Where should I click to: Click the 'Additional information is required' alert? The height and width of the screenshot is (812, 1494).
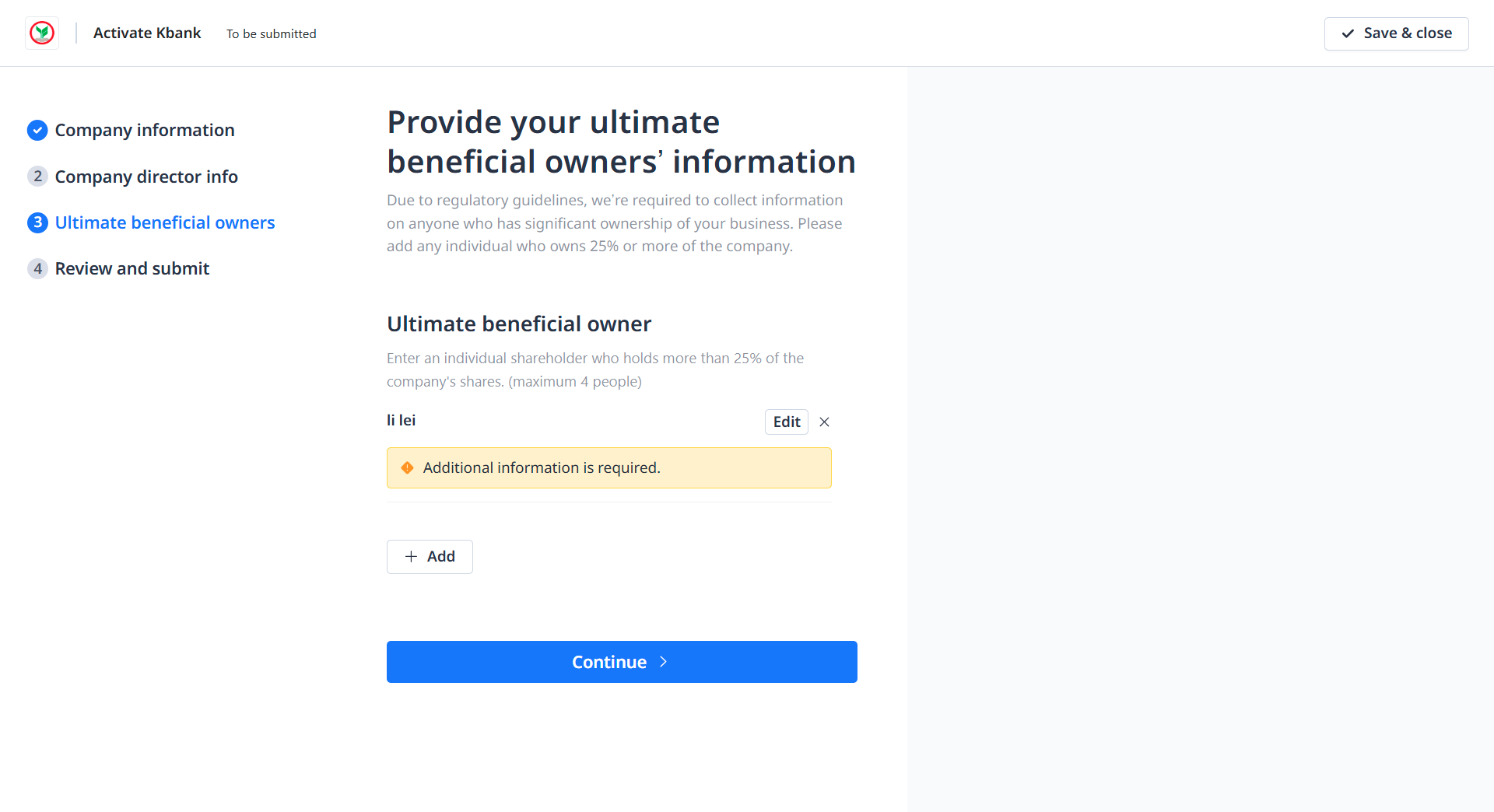tap(608, 467)
